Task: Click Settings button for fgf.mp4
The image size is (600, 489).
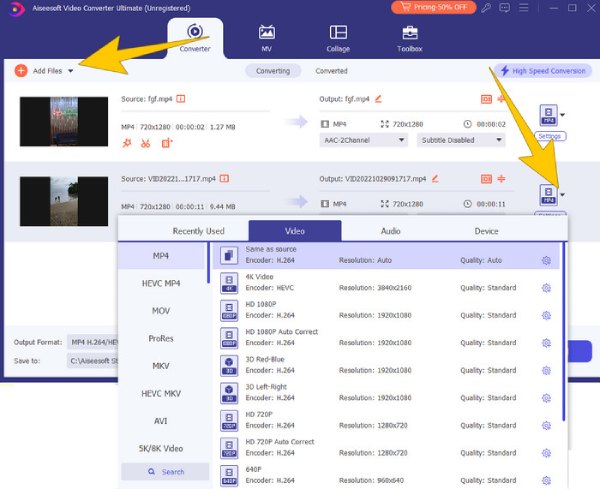Action: pos(550,136)
